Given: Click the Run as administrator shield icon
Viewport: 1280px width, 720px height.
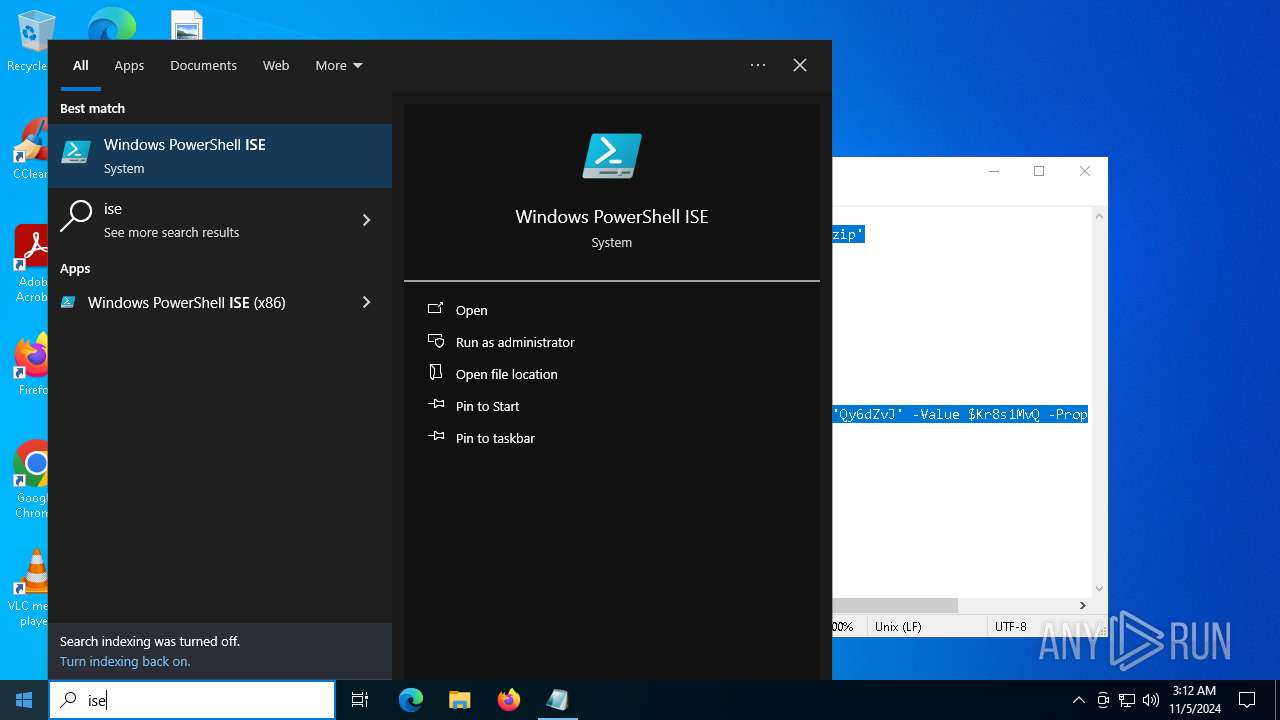Looking at the screenshot, I should pos(436,341).
